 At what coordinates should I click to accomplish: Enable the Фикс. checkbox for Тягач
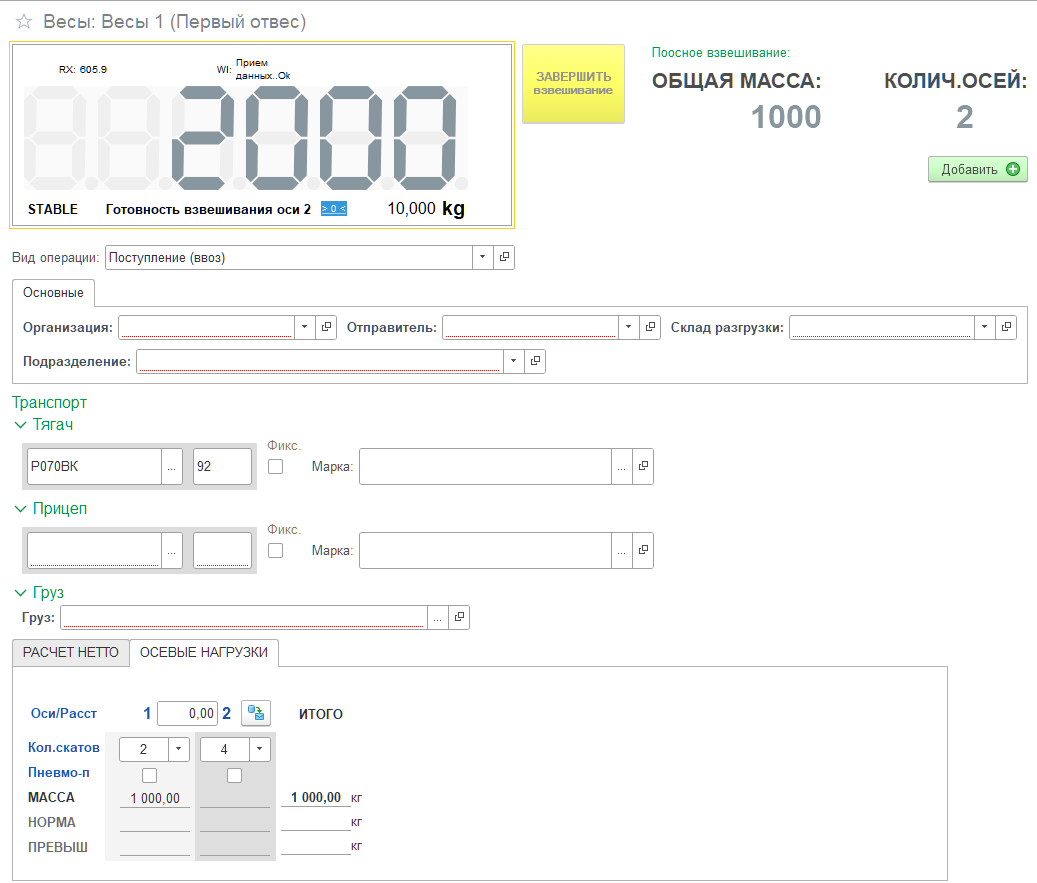point(276,467)
